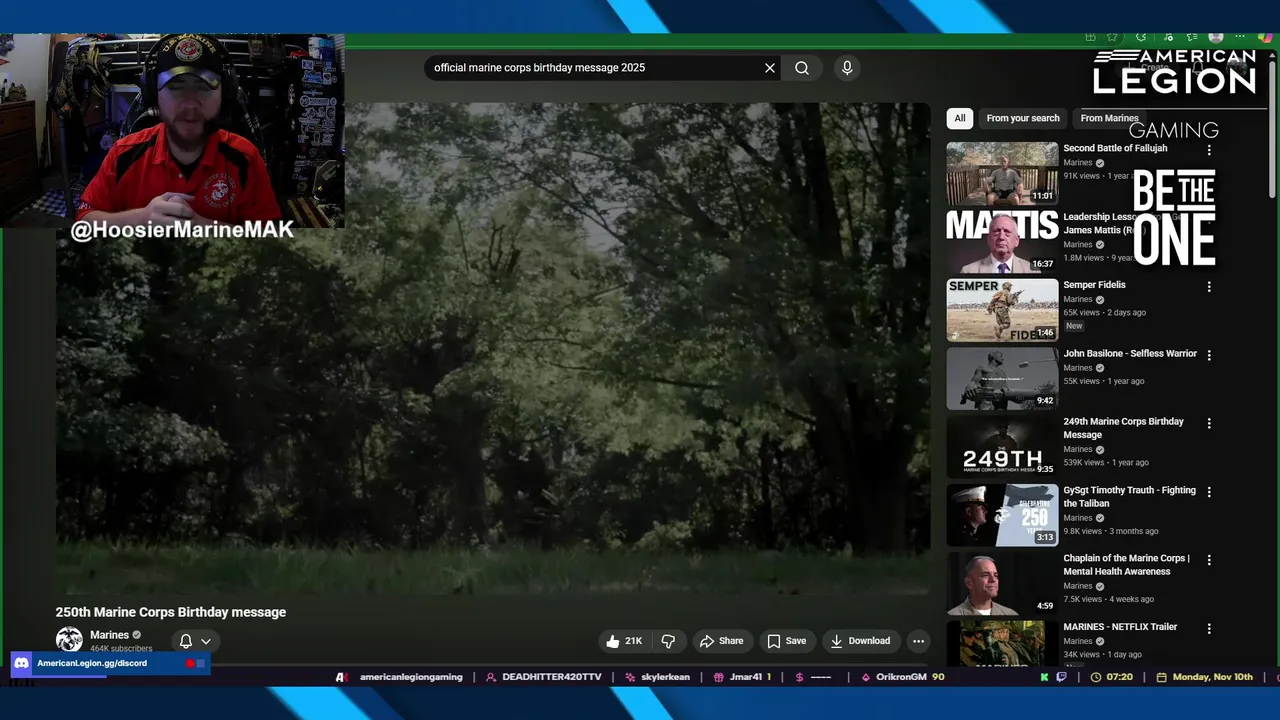Click the AmericanLegion.gg/discord label

coord(92,663)
